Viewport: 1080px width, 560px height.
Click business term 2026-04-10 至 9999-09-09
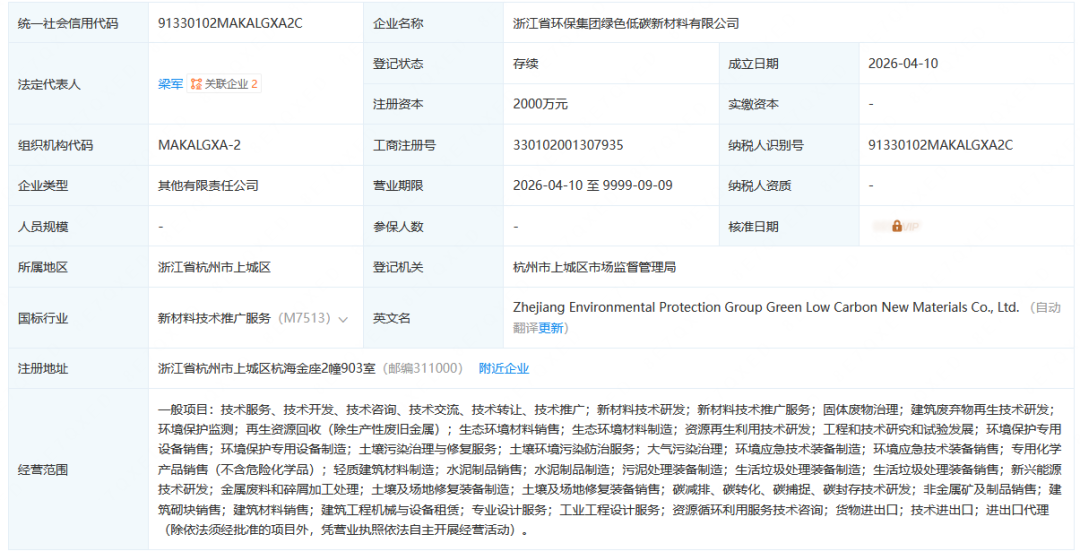592,185
